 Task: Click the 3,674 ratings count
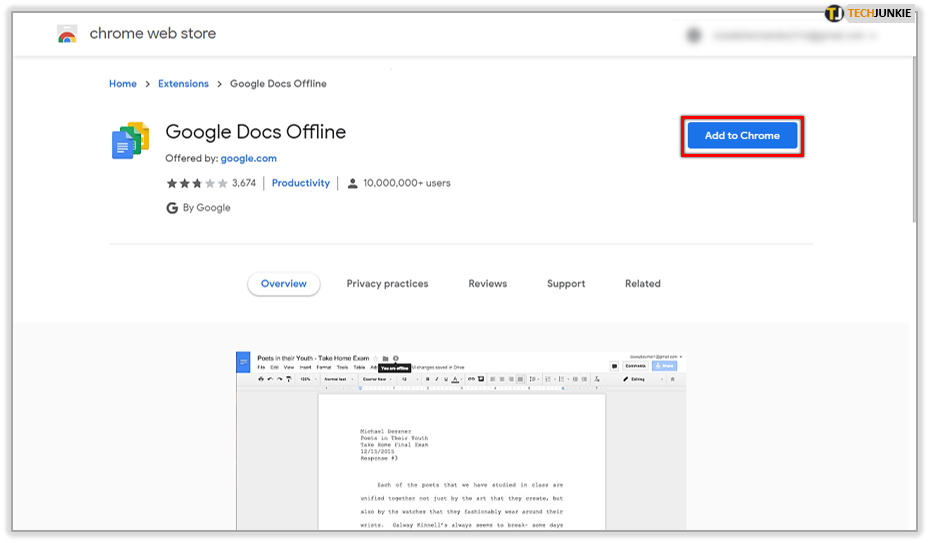point(244,184)
